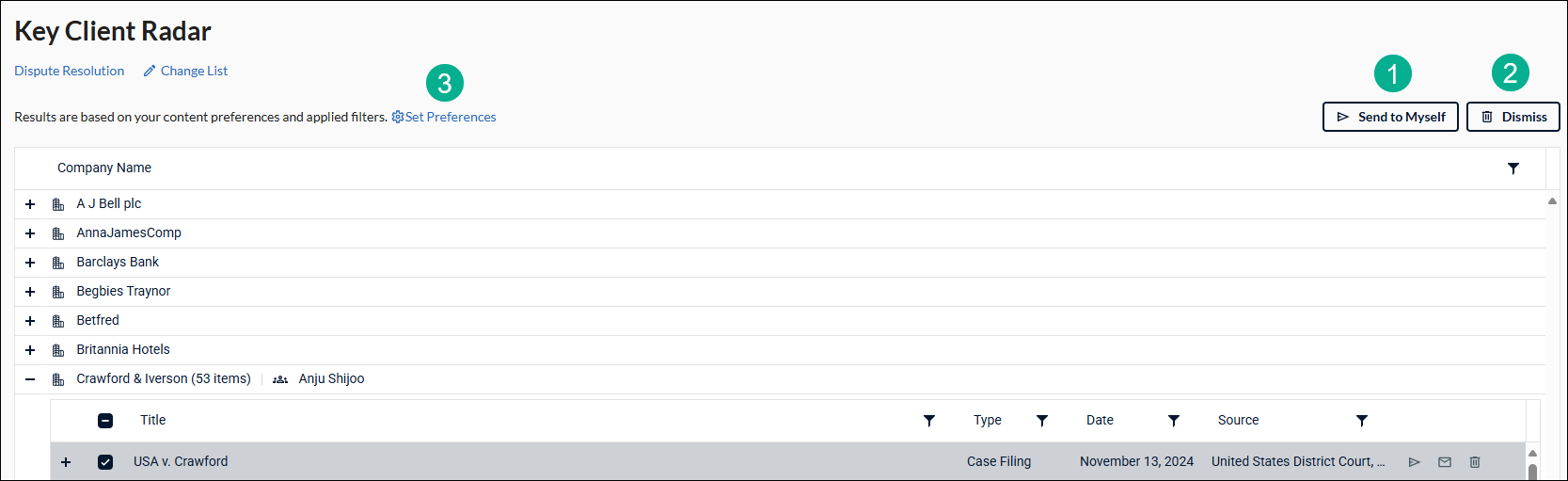Uncheck the USA v. Crawford checkbox

[x=105, y=462]
